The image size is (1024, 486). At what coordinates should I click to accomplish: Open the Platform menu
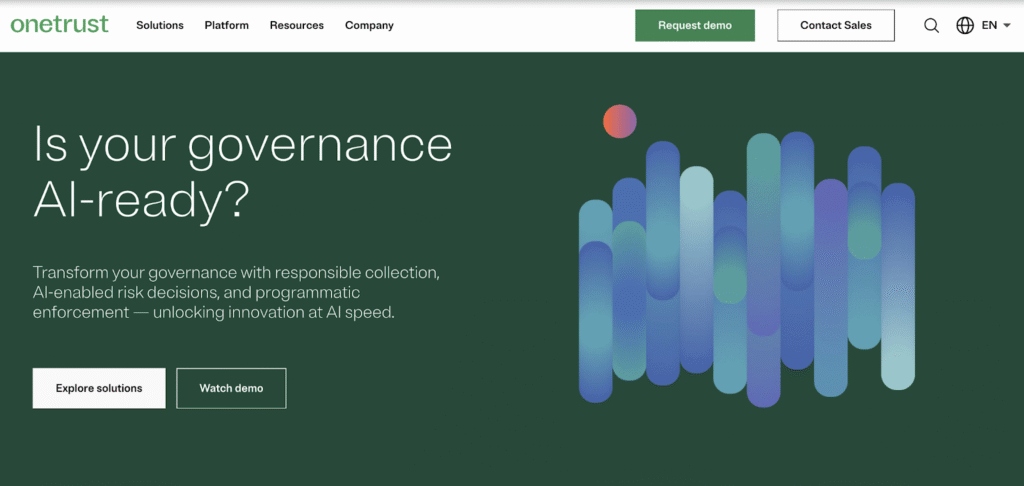pos(226,26)
